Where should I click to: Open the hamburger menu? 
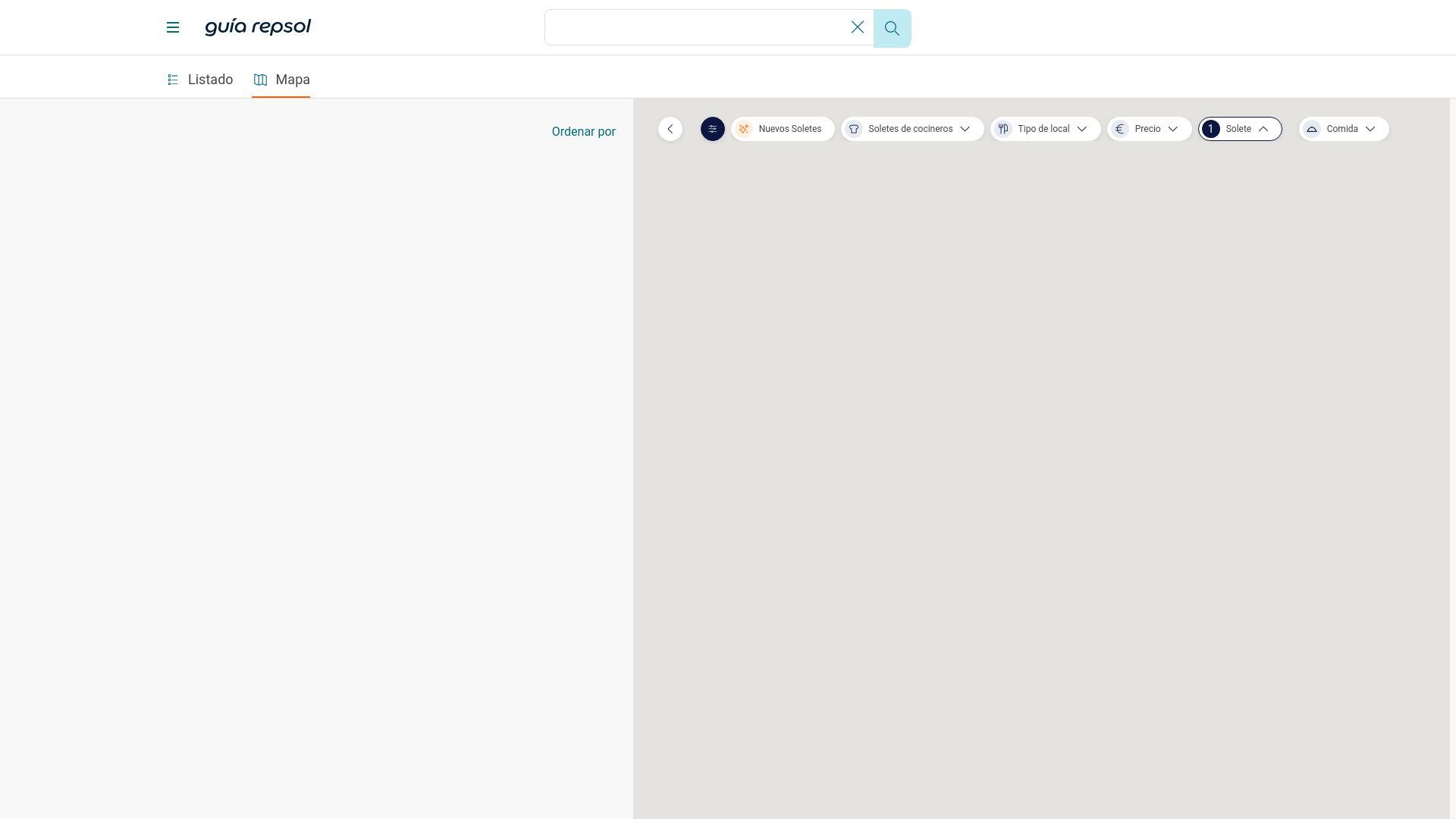point(173,27)
